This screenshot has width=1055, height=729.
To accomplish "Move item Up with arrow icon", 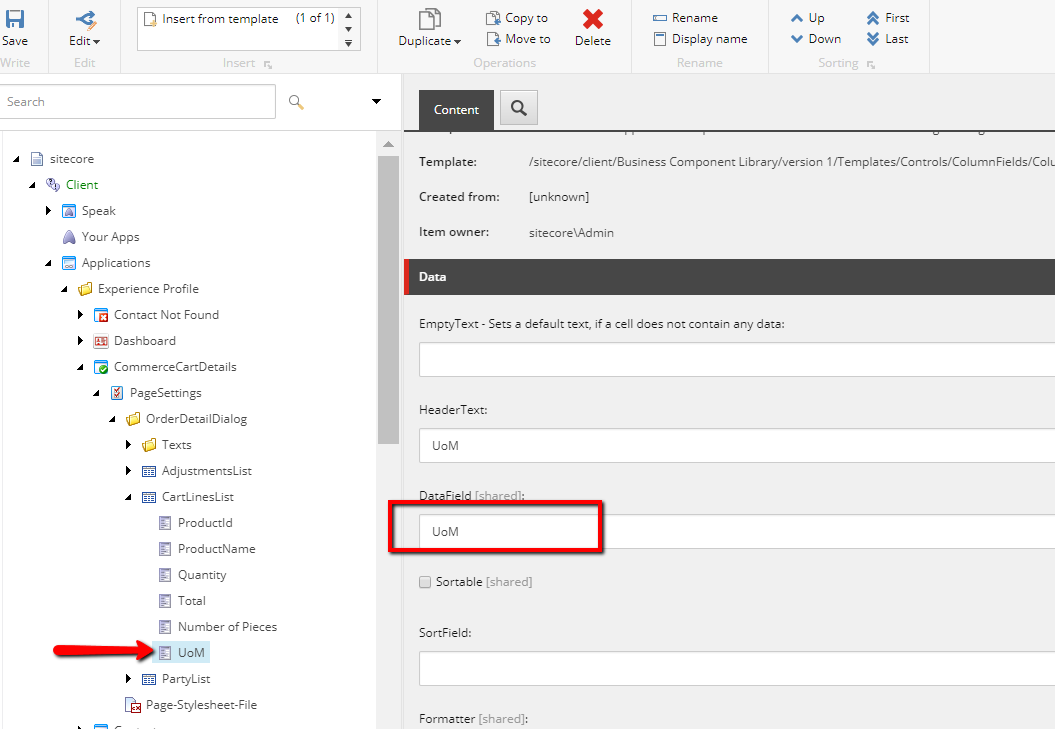I will (x=797, y=18).
